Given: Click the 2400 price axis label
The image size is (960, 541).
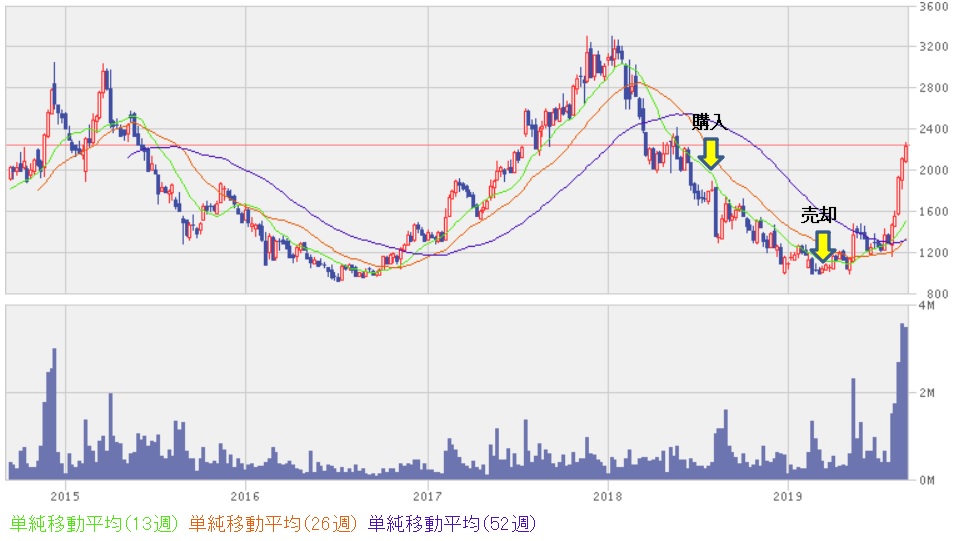Looking at the screenshot, I should point(934,129).
